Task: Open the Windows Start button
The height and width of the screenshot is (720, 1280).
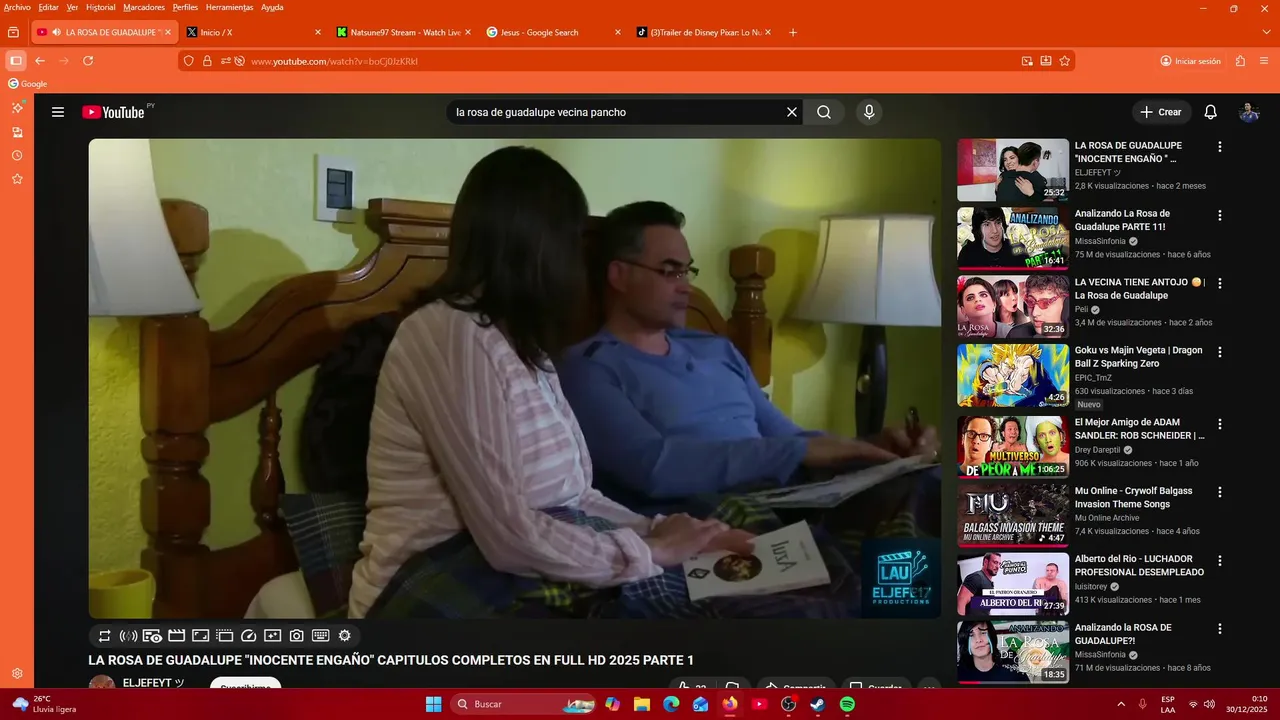Action: pyautogui.click(x=433, y=704)
